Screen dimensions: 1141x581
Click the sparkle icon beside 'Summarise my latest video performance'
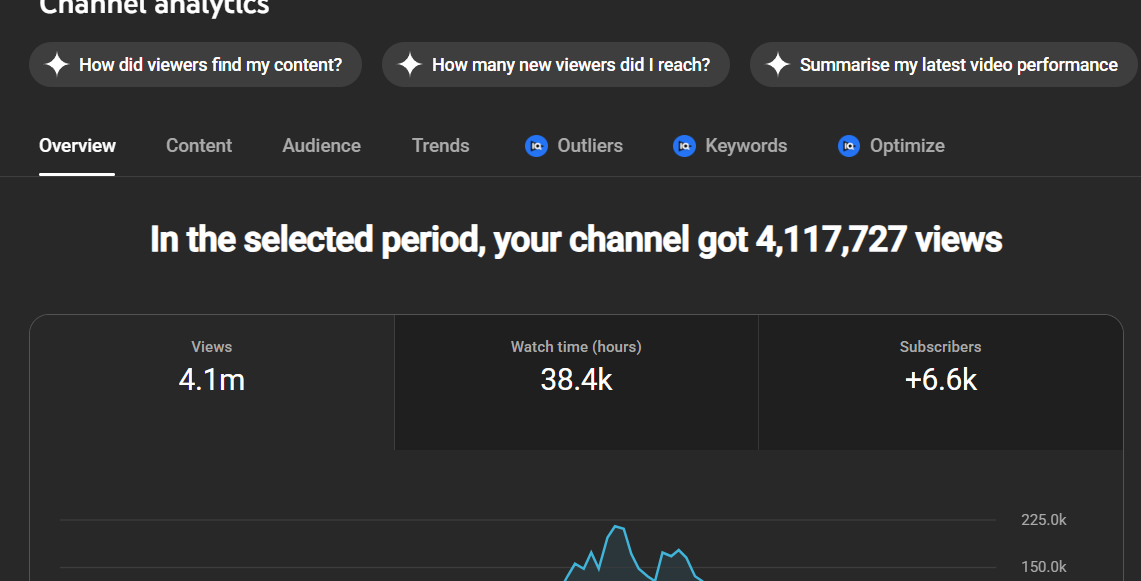point(778,65)
